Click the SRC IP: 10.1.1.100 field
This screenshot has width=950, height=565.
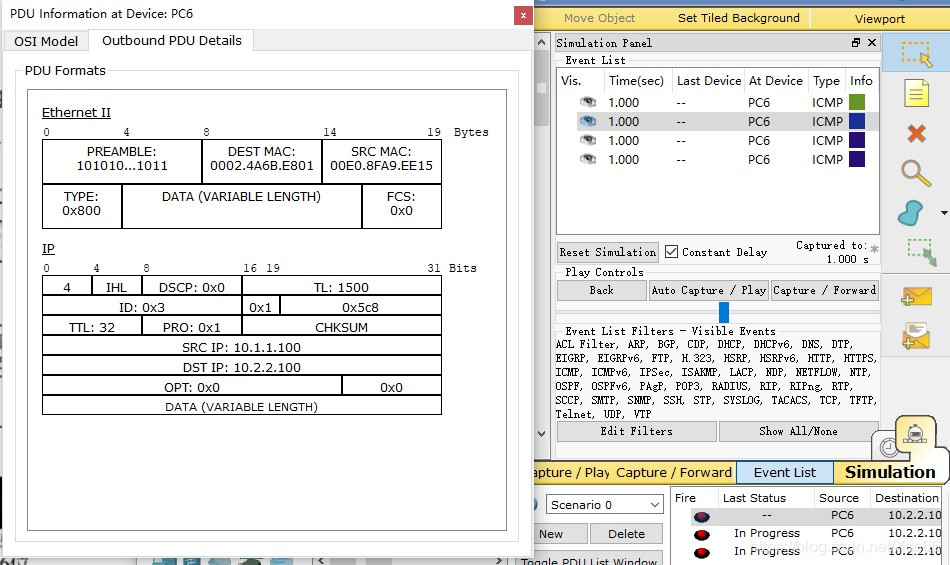[242, 347]
